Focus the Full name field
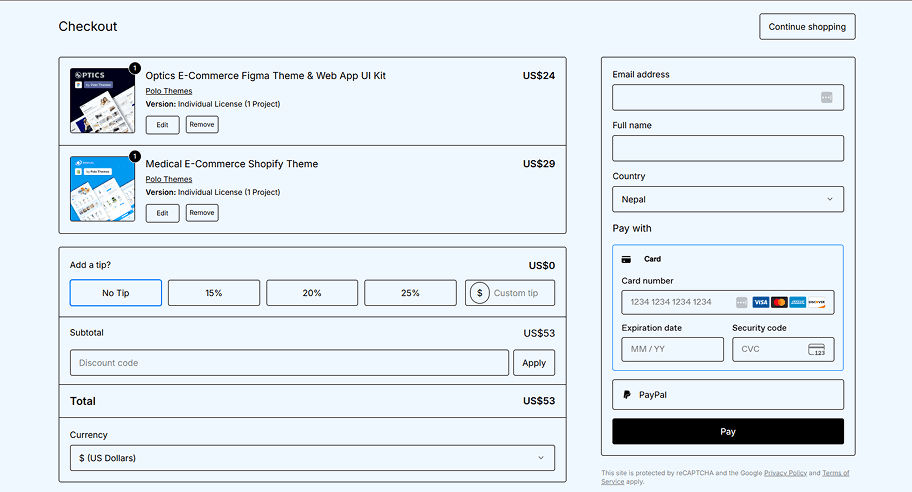Screen dimensions: 912x492 tap(728, 148)
